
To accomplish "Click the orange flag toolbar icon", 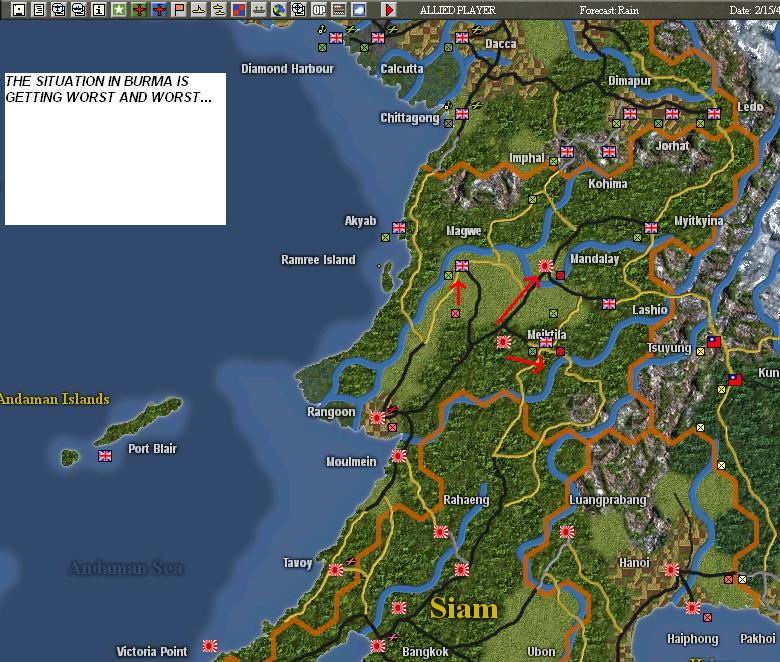I will (x=179, y=9).
